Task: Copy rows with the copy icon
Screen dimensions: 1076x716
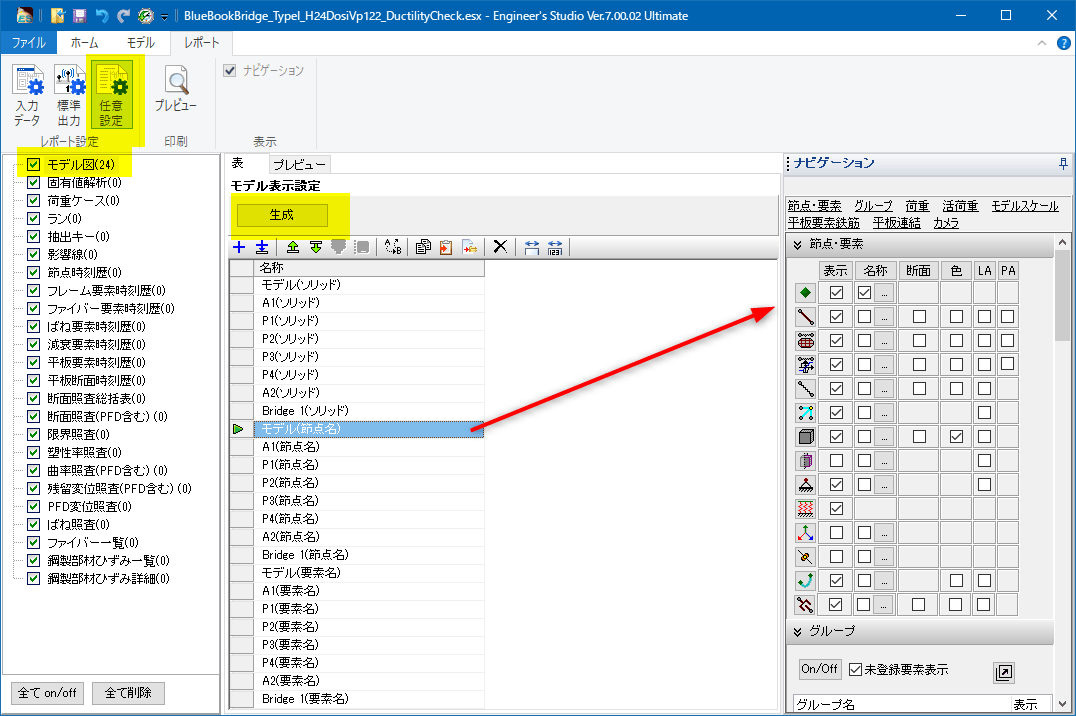Action: (x=423, y=247)
